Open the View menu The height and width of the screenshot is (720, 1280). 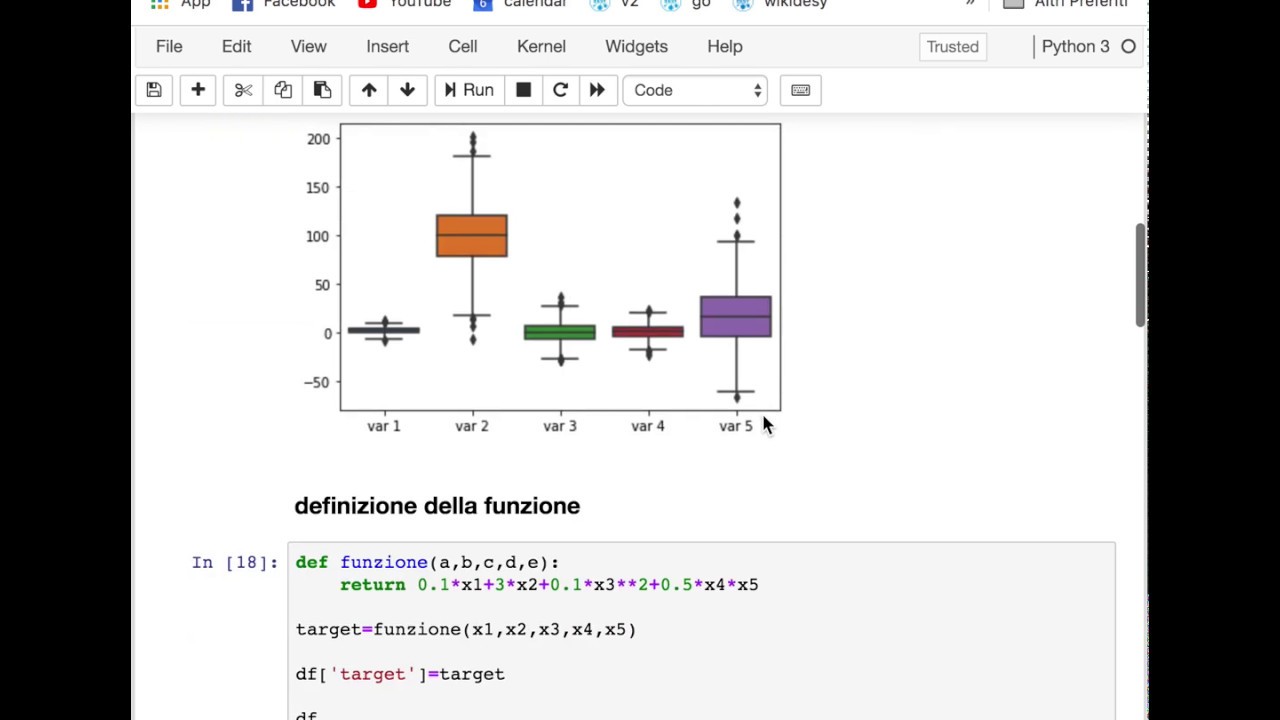click(x=308, y=46)
